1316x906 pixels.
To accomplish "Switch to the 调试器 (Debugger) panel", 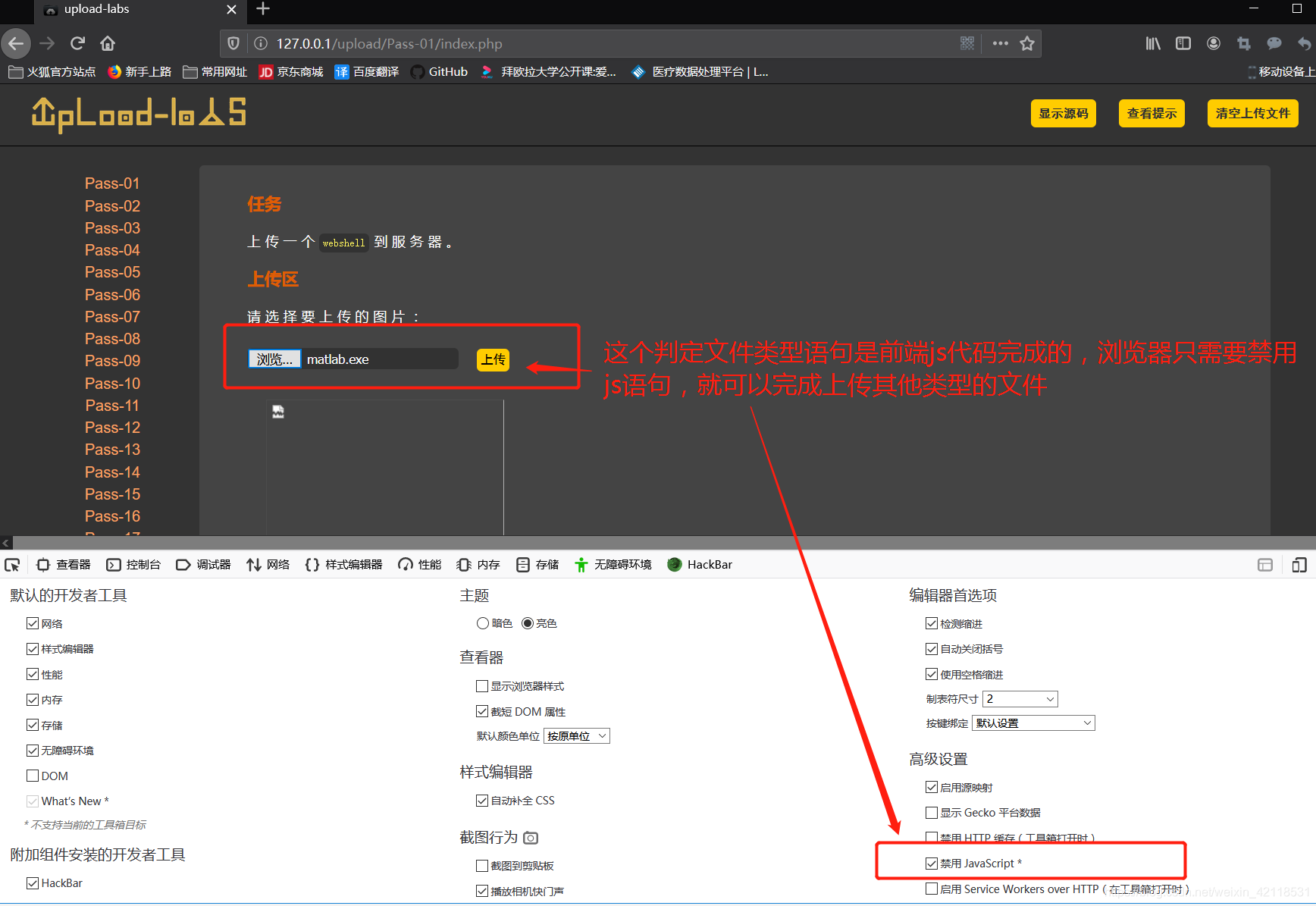I will pyautogui.click(x=204, y=564).
